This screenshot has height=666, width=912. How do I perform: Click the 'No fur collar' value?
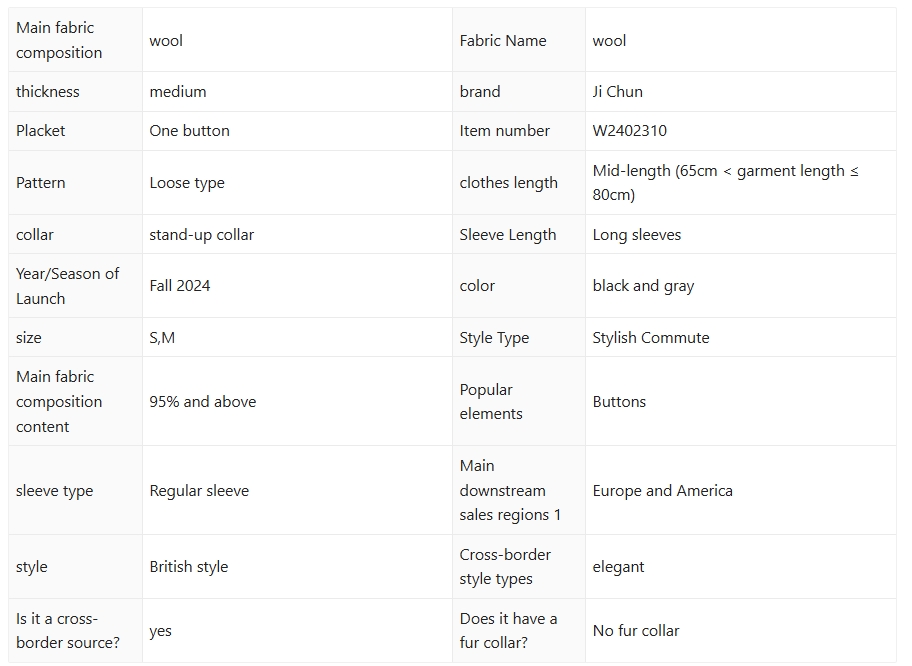[x=635, y=631]
